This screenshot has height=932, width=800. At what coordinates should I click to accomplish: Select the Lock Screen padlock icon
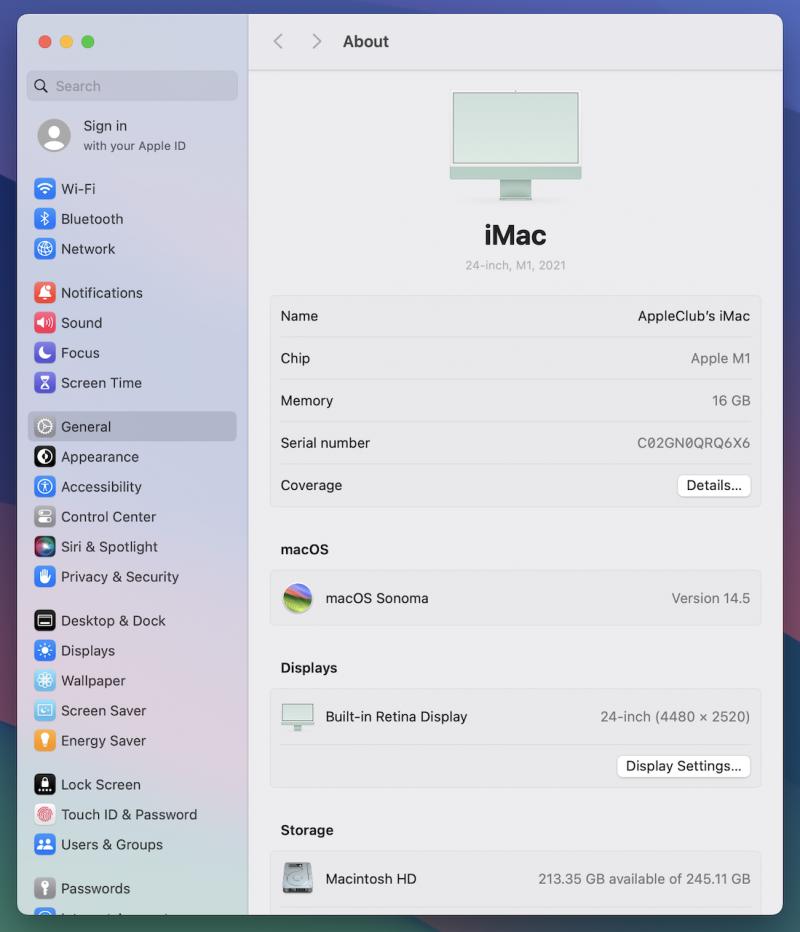pos(45,785)
